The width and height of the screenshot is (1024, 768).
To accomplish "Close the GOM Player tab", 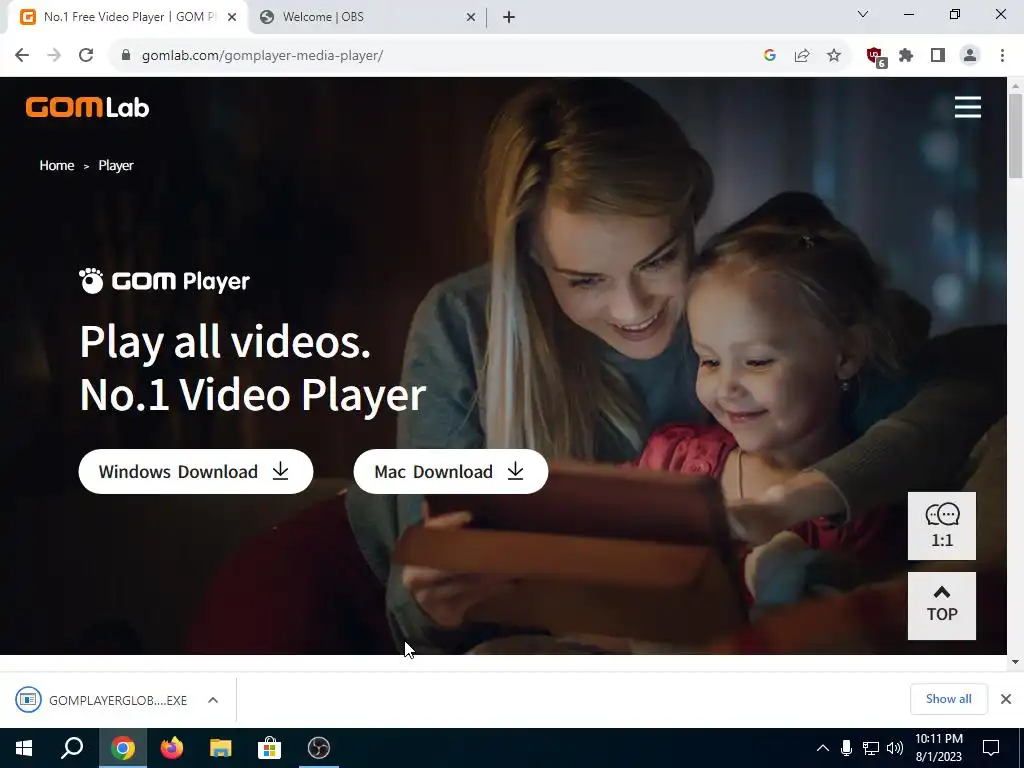I will pos(232,18).
